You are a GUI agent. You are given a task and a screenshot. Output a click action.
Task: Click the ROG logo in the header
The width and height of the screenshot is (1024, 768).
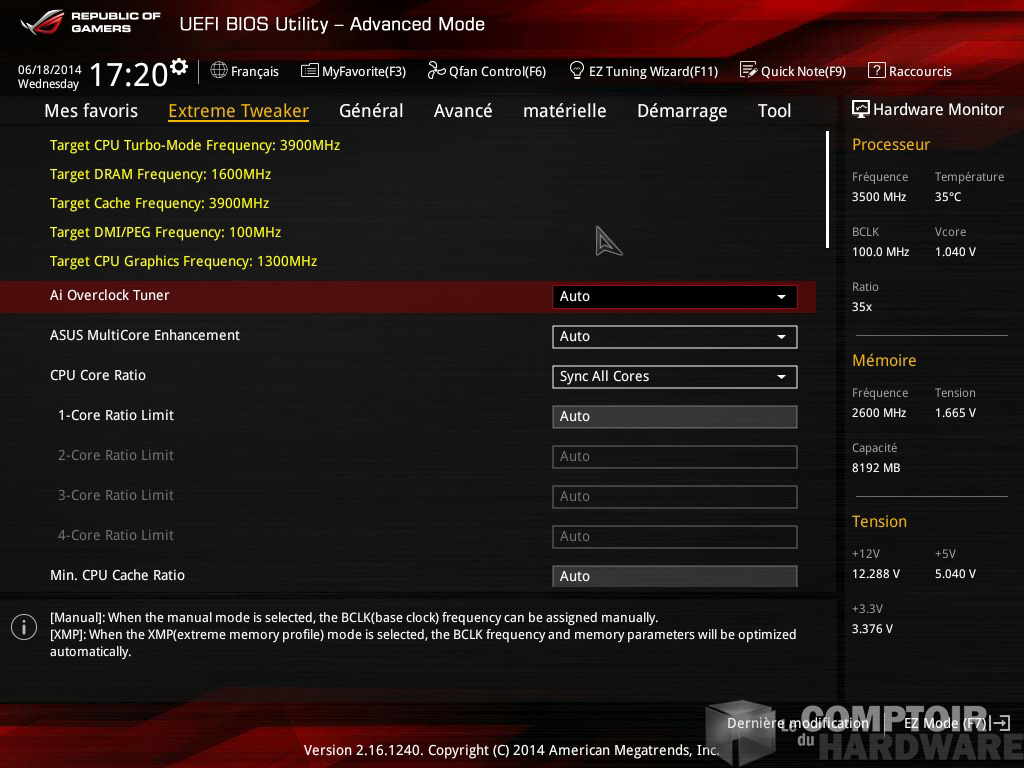[42, 22]
